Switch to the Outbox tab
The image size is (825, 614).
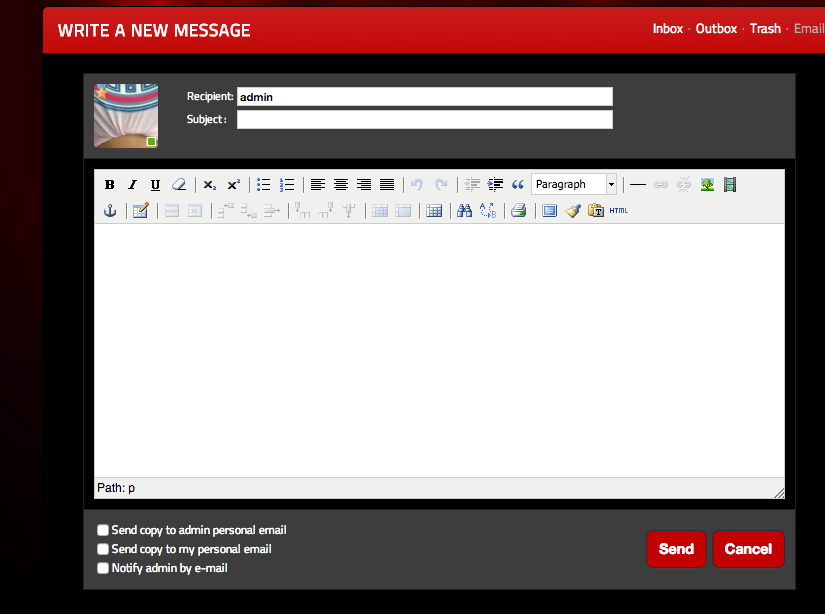(716, 29)
